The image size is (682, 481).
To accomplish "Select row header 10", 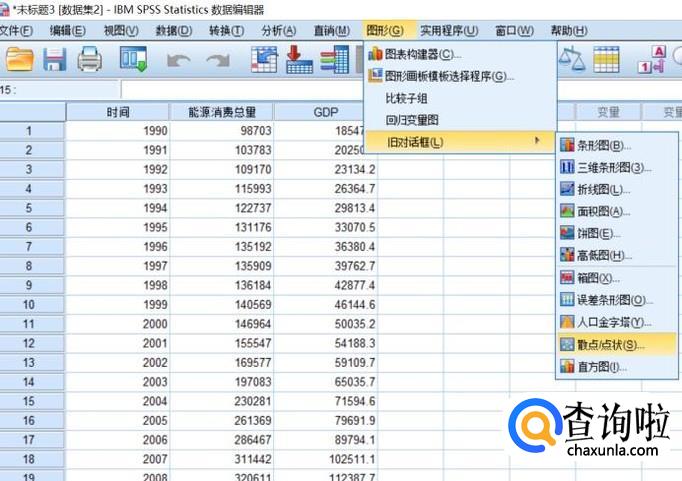I will click(32, 304).
